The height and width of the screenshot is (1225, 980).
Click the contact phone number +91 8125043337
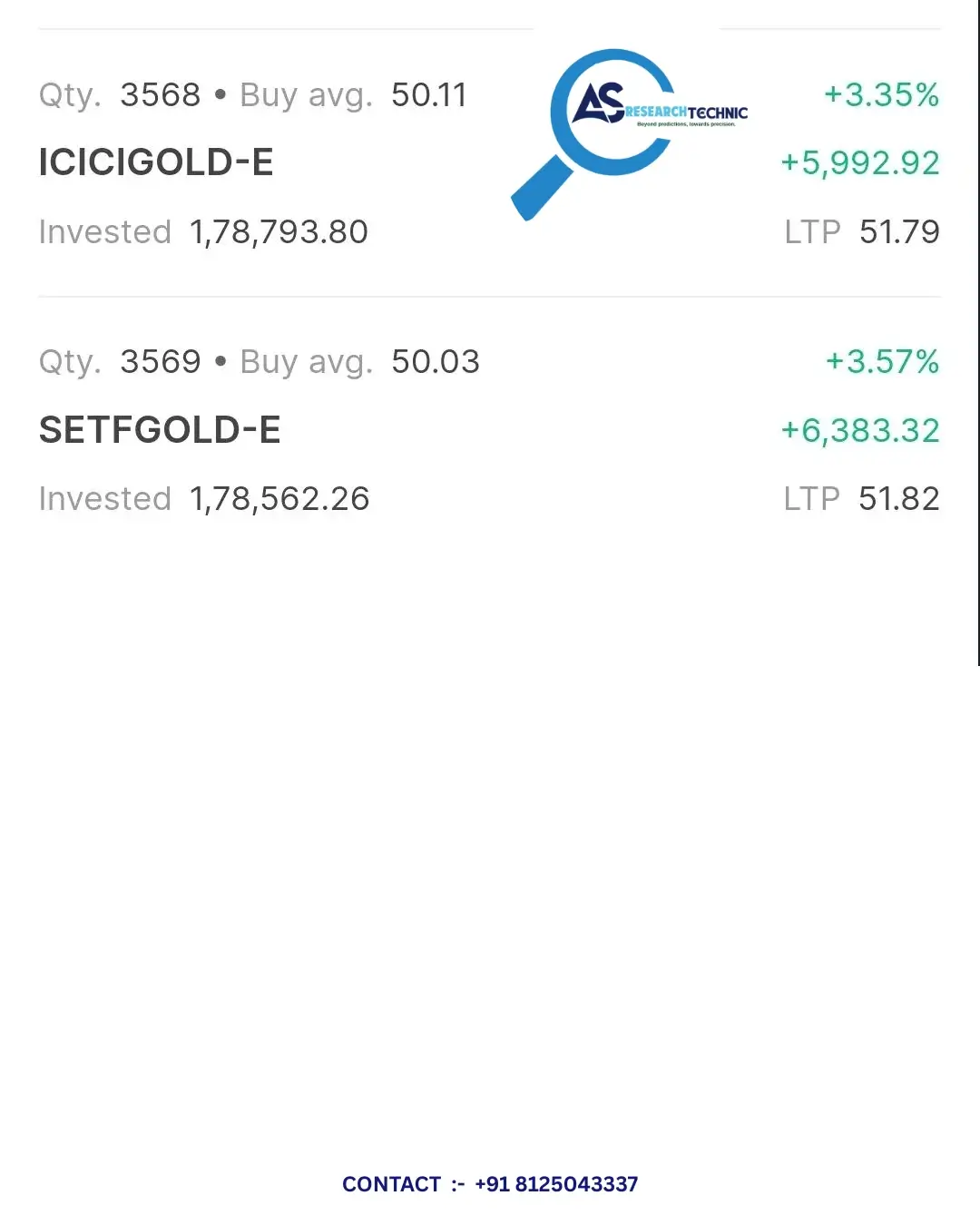556,1184
